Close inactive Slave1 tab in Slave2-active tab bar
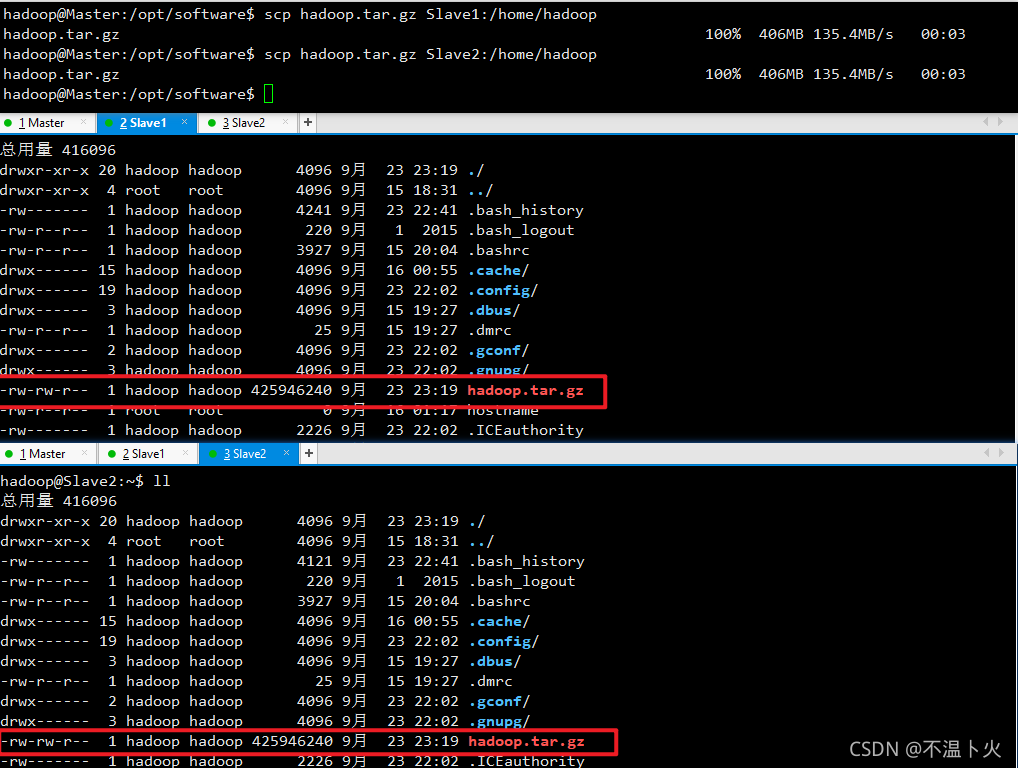The image size is (1018, 768). [186, 452]
